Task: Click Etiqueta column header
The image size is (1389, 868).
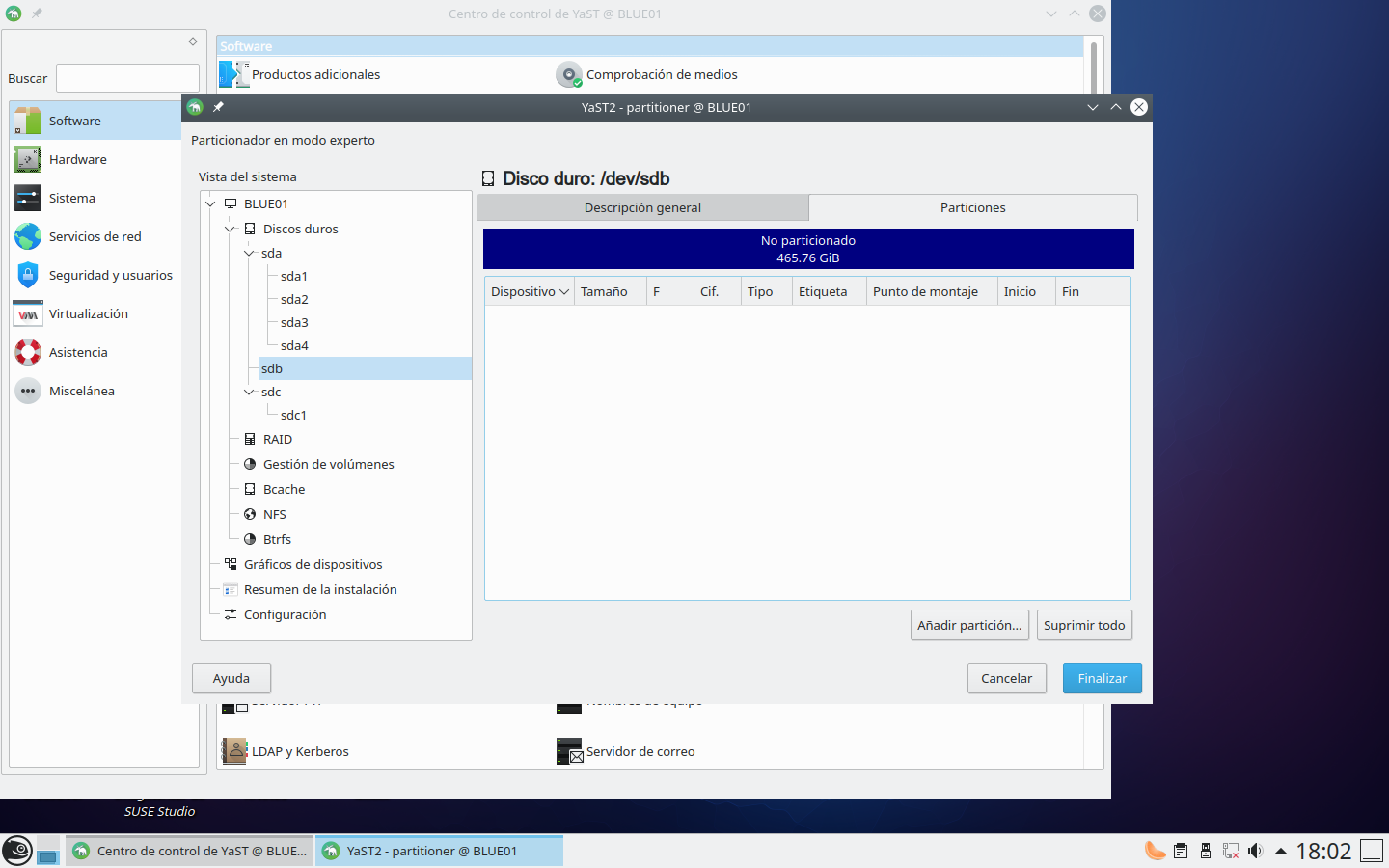Action: point(830,291)
